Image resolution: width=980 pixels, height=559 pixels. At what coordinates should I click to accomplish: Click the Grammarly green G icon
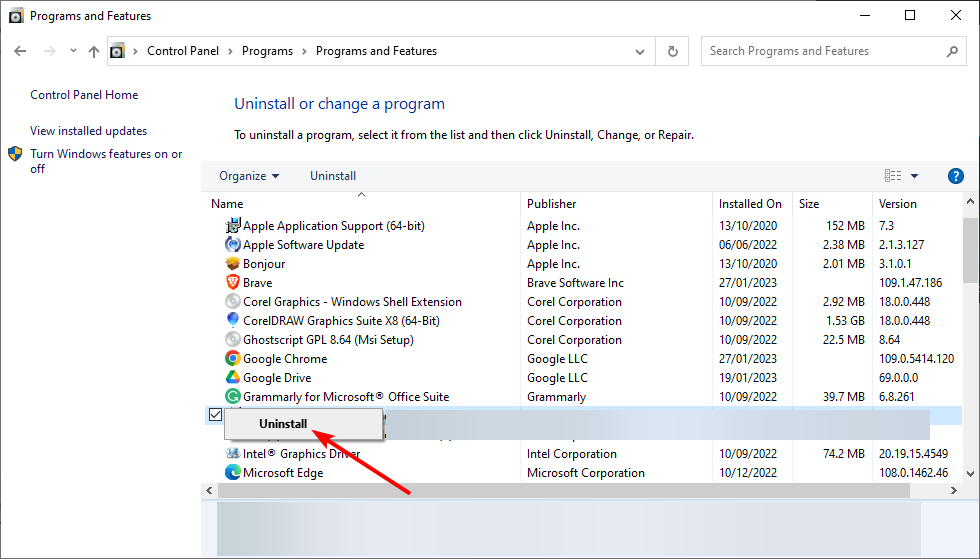232,396
